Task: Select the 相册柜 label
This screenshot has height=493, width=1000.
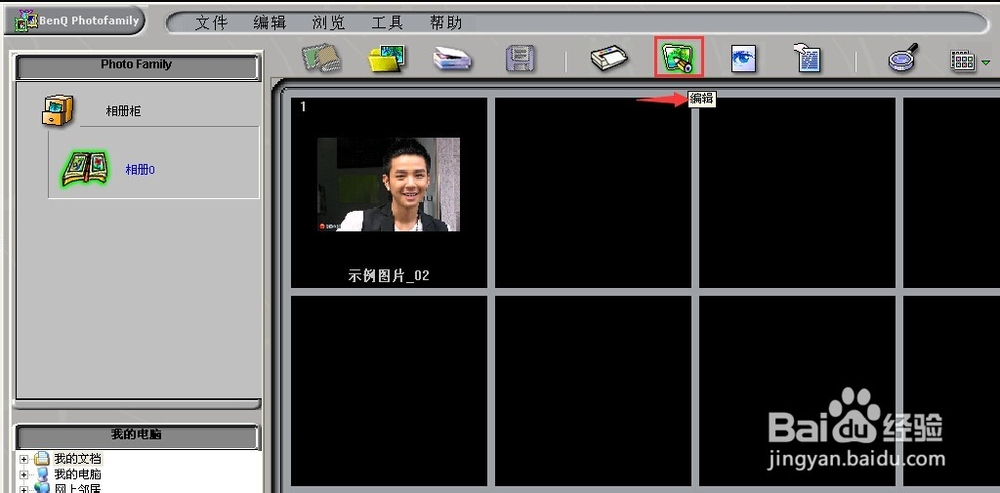Action: click(x=123, y=112)
